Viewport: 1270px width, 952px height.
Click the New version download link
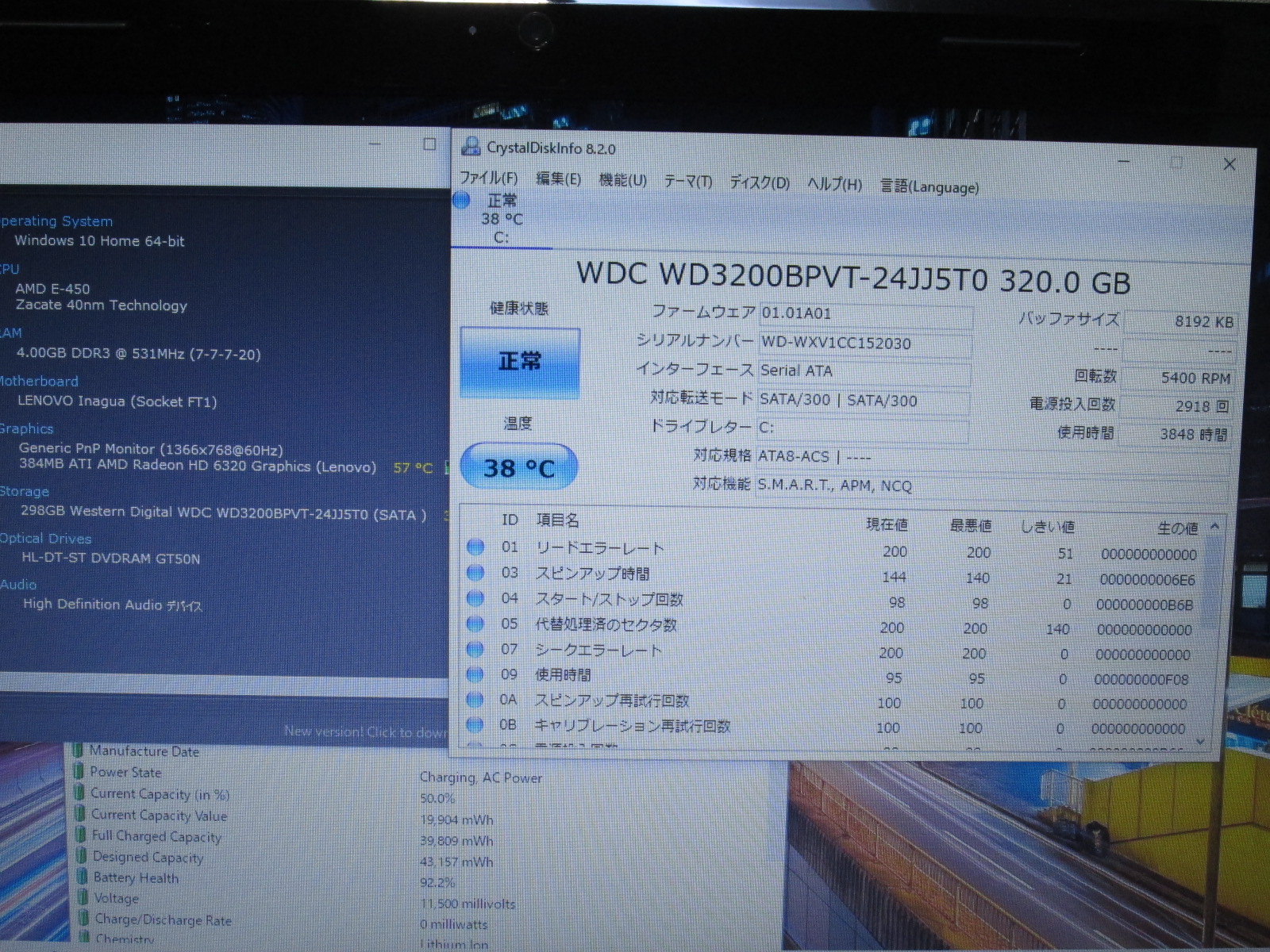pos(365,731)
